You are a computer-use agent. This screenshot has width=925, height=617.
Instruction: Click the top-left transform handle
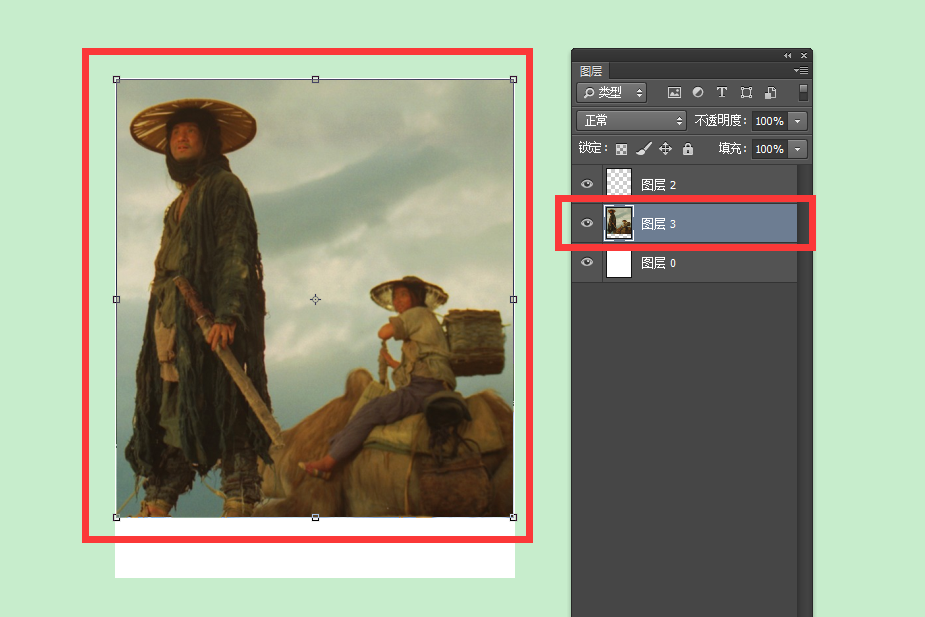(x=116, y=79)
